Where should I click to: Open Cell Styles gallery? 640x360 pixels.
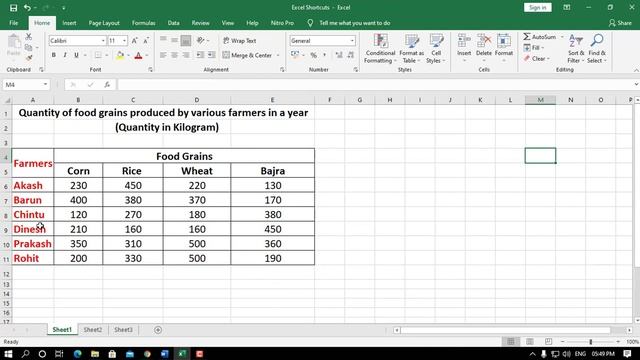(x=436, y=49)
